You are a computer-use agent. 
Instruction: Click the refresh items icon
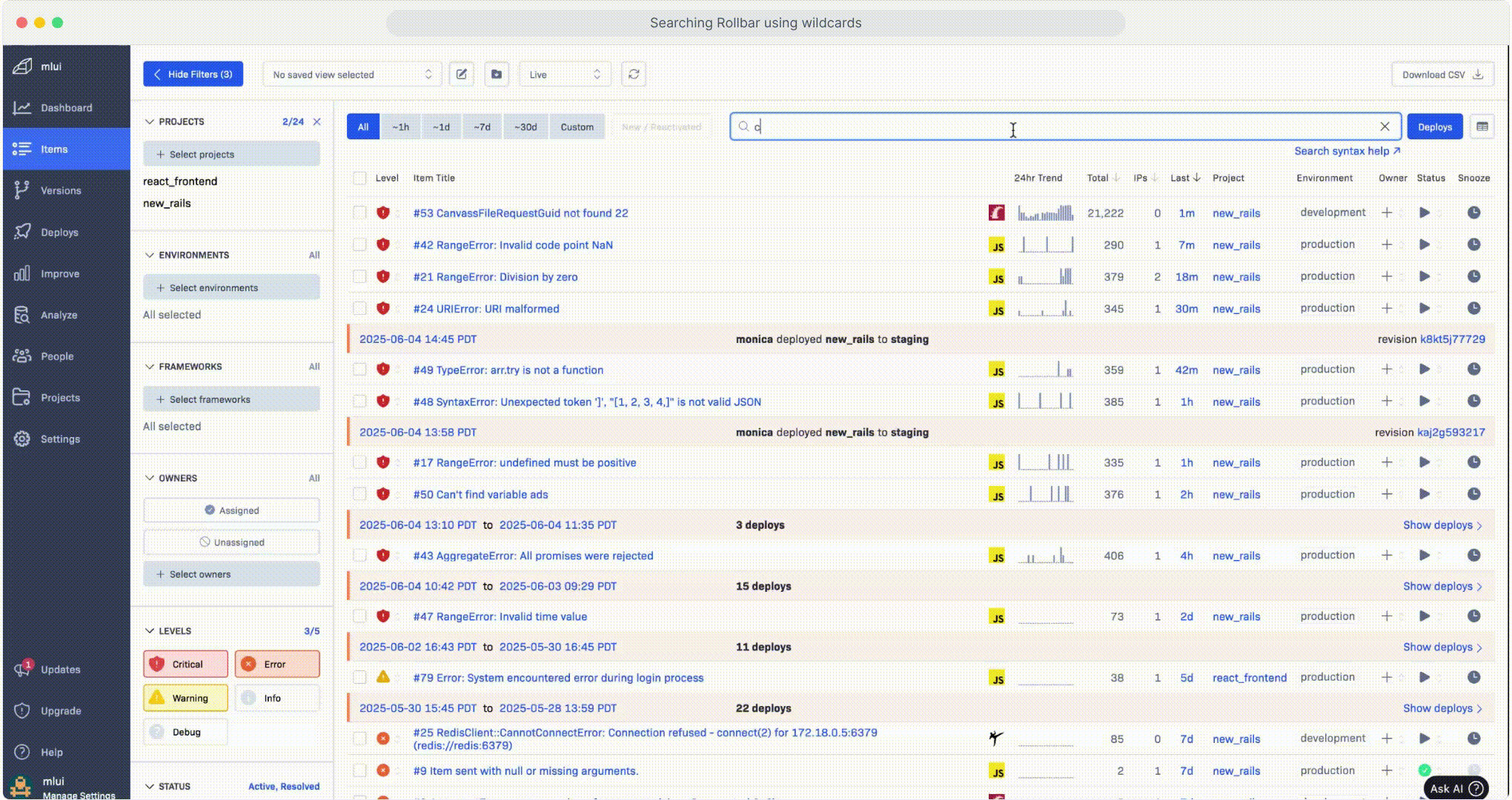[x=634, y=74]
